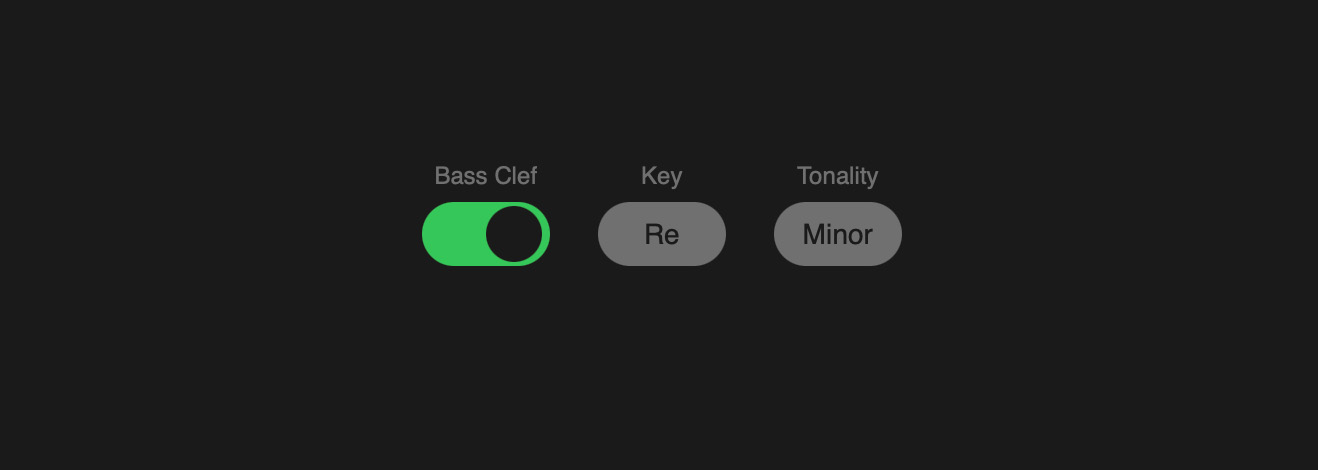Screen dimensions: 1318x470
Task: Click the Minor tonality button
Action: 838,234
